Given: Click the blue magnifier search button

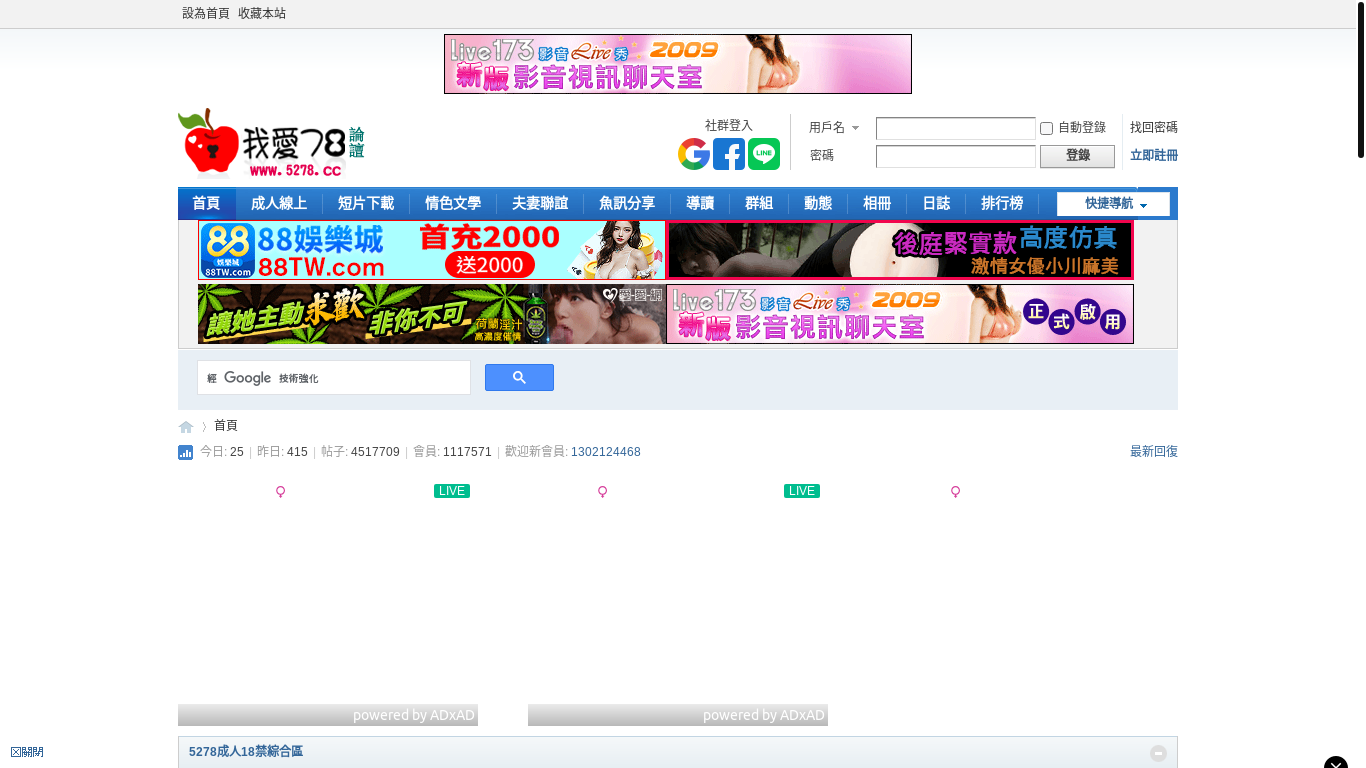Looking at the screenshot, I should click(519, 378).
